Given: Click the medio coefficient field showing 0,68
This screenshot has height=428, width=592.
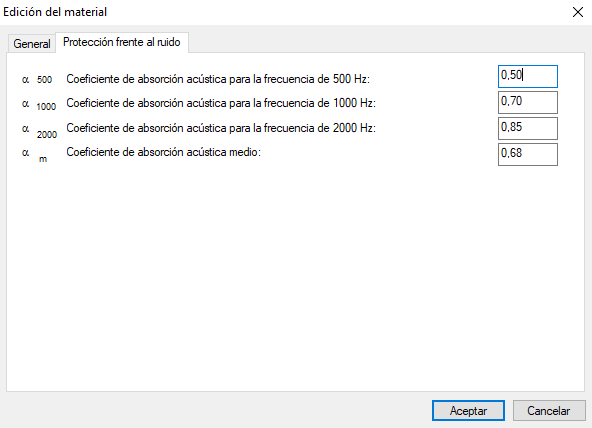Looking at the screenshot, I should tap(527, 154).
